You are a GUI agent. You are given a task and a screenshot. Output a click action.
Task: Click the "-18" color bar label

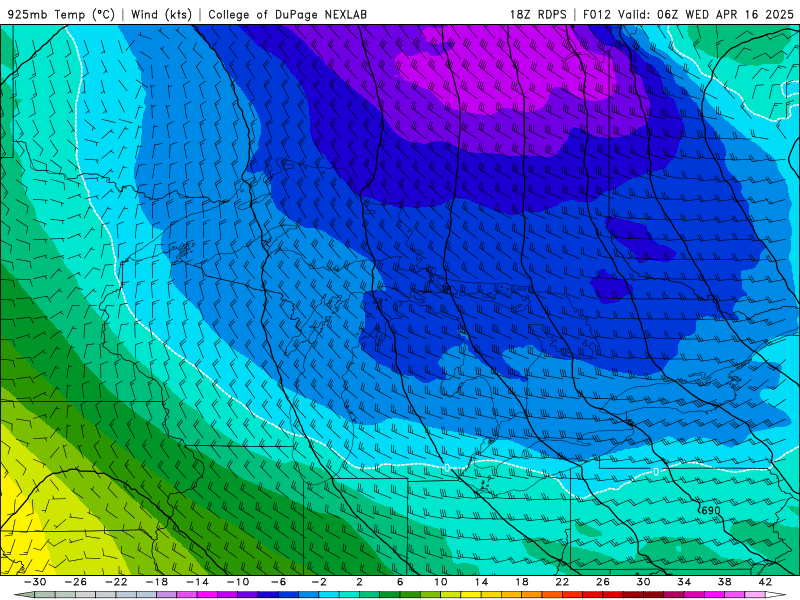tap(157, 582)
